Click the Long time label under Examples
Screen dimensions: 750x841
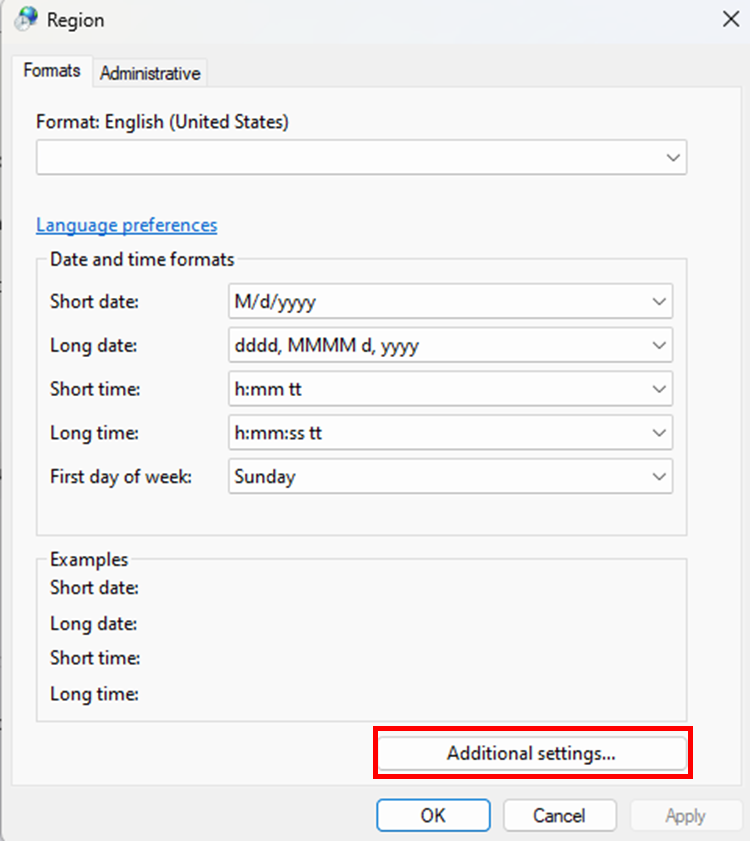pyautogui.click(x=94, y=694)
